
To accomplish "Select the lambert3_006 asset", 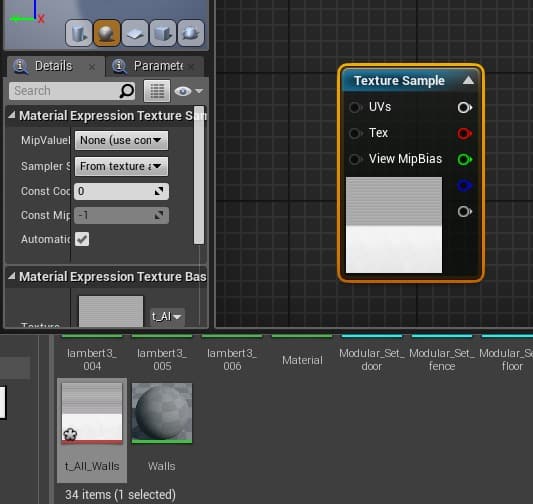I will [x=232, y=360].
